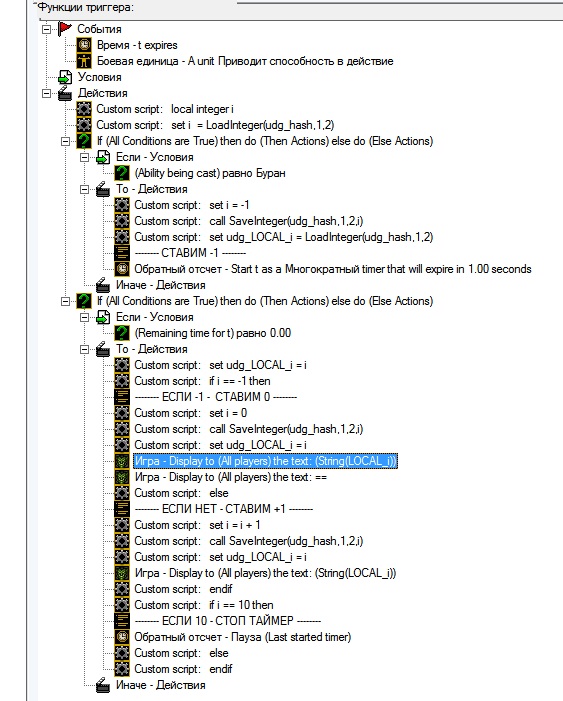The image size is (563, 701).
Task: Click comment icon of 'ЕСЛИ НЕТ - СТАВИМ +1' line
Action: (122, 509)
